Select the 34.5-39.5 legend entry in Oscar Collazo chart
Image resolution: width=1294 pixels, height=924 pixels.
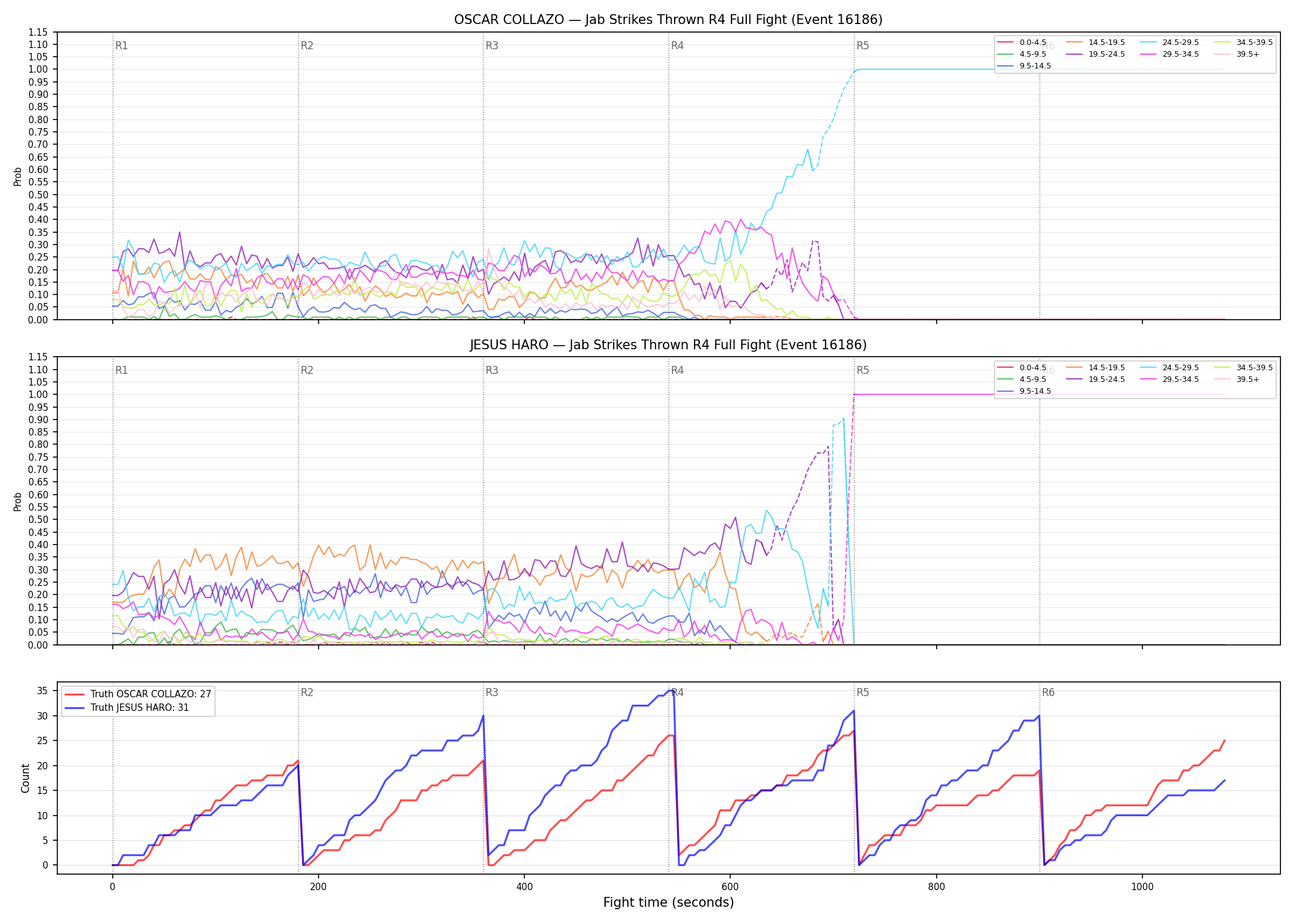1243,43
